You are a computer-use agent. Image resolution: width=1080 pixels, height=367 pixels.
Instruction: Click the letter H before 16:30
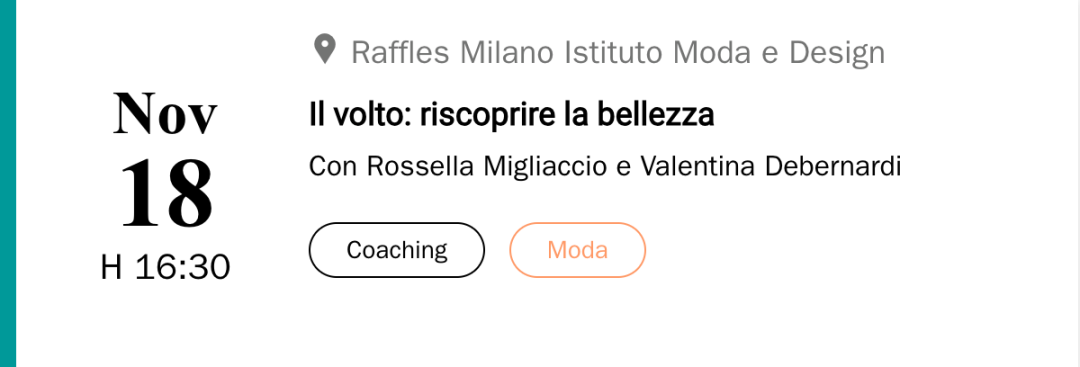pos(112,267)
